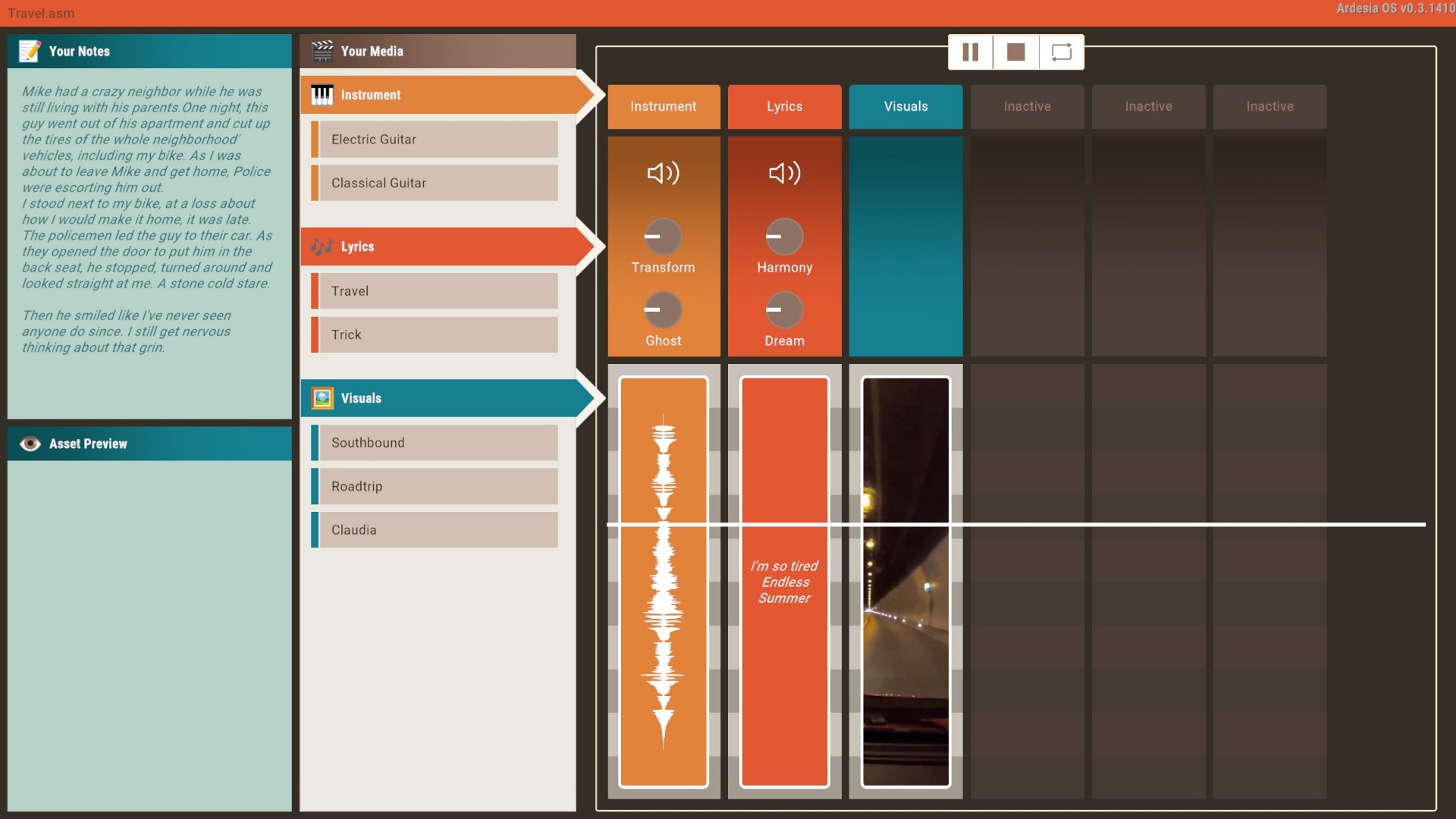Click the music notes Lyrics icon
This screenshot has width=1456, height=819.
pos(322,246)
